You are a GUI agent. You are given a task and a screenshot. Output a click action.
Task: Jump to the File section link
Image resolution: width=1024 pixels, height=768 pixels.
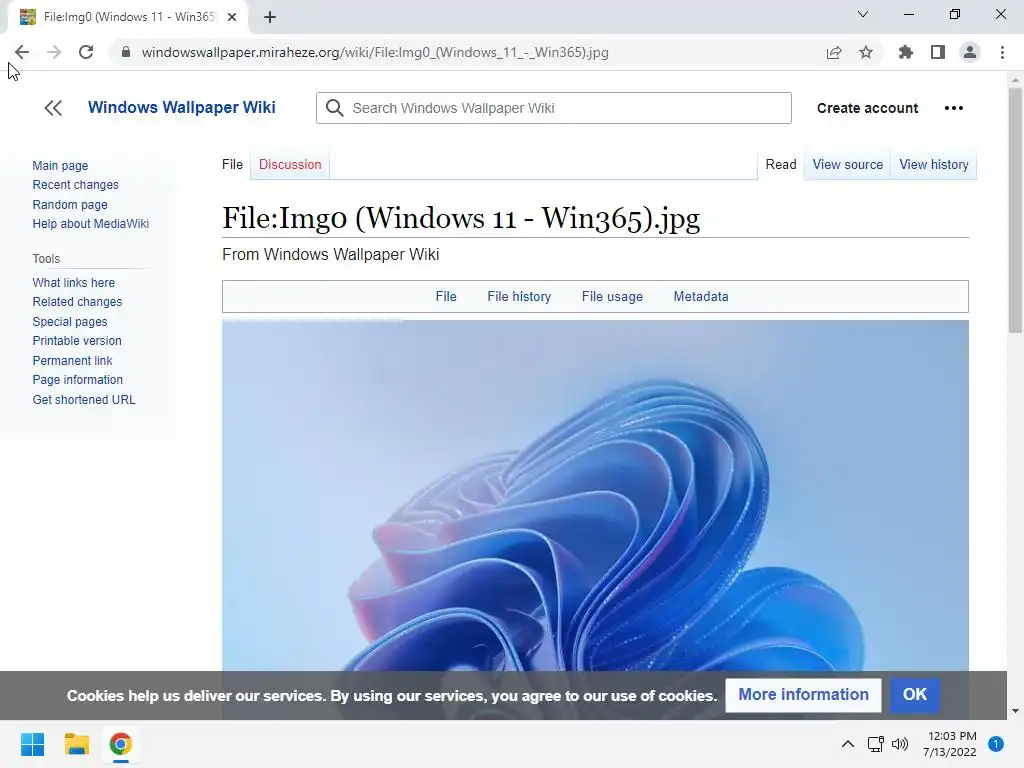point(446,296)
